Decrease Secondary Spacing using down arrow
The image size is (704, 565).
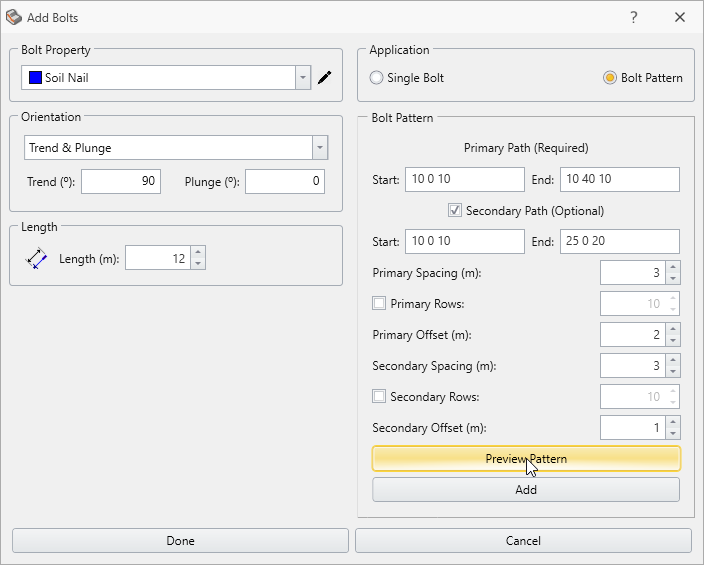[673, 371]
